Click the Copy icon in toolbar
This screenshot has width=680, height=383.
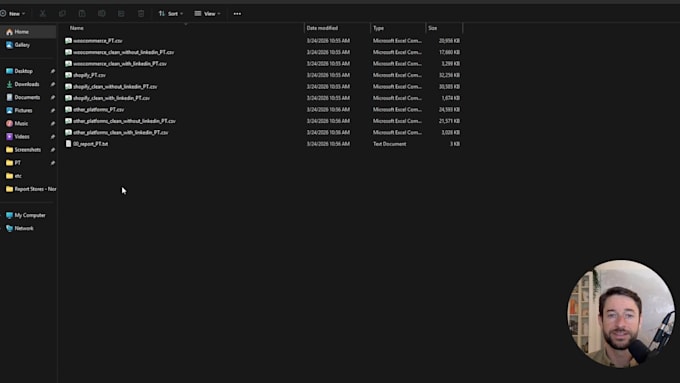click(x=62, y=14)
